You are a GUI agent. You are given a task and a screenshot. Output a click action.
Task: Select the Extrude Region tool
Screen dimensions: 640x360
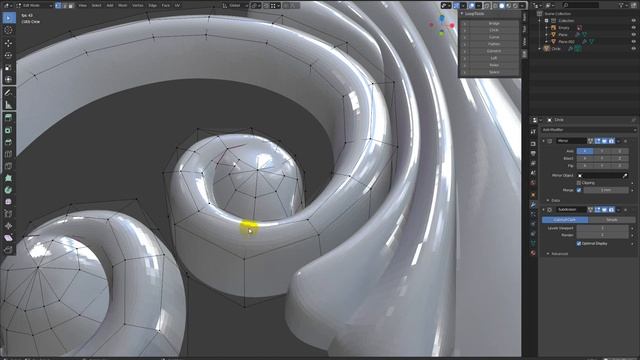click(9, 118)
